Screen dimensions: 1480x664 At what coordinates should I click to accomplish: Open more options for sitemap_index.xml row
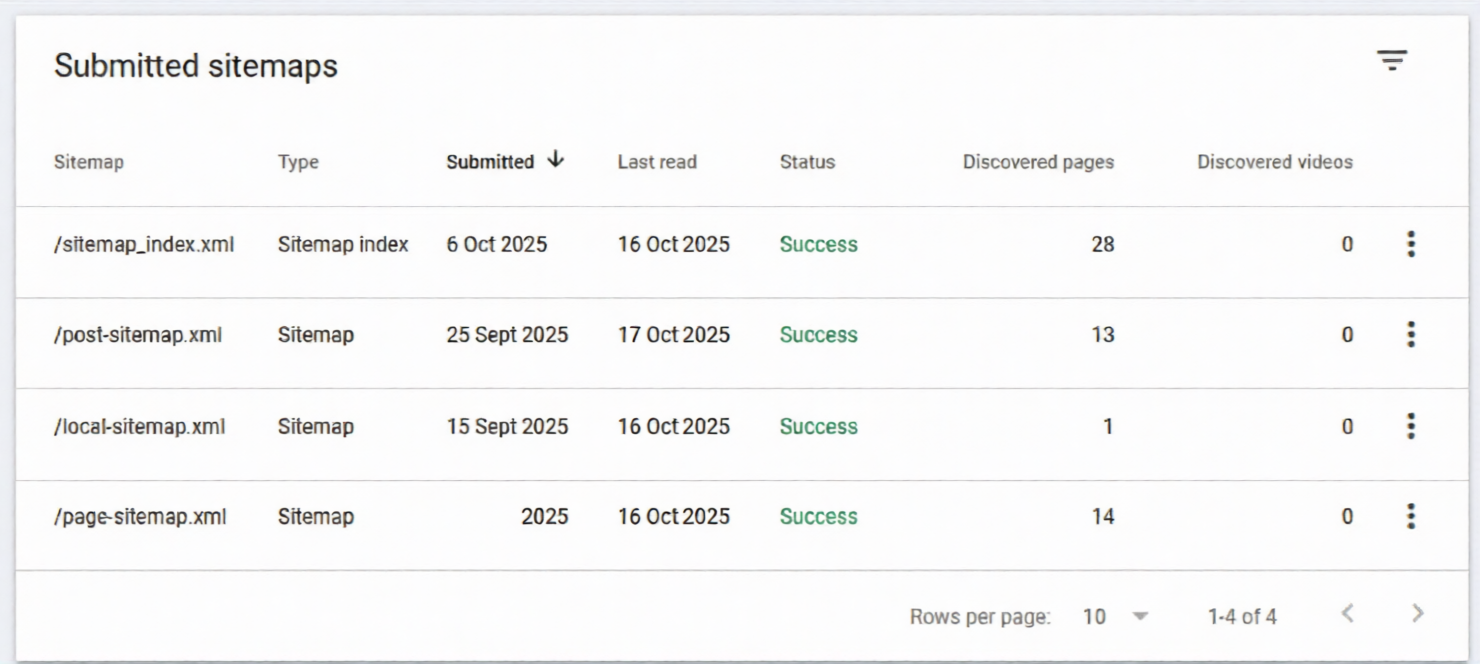pos(1410,244)
